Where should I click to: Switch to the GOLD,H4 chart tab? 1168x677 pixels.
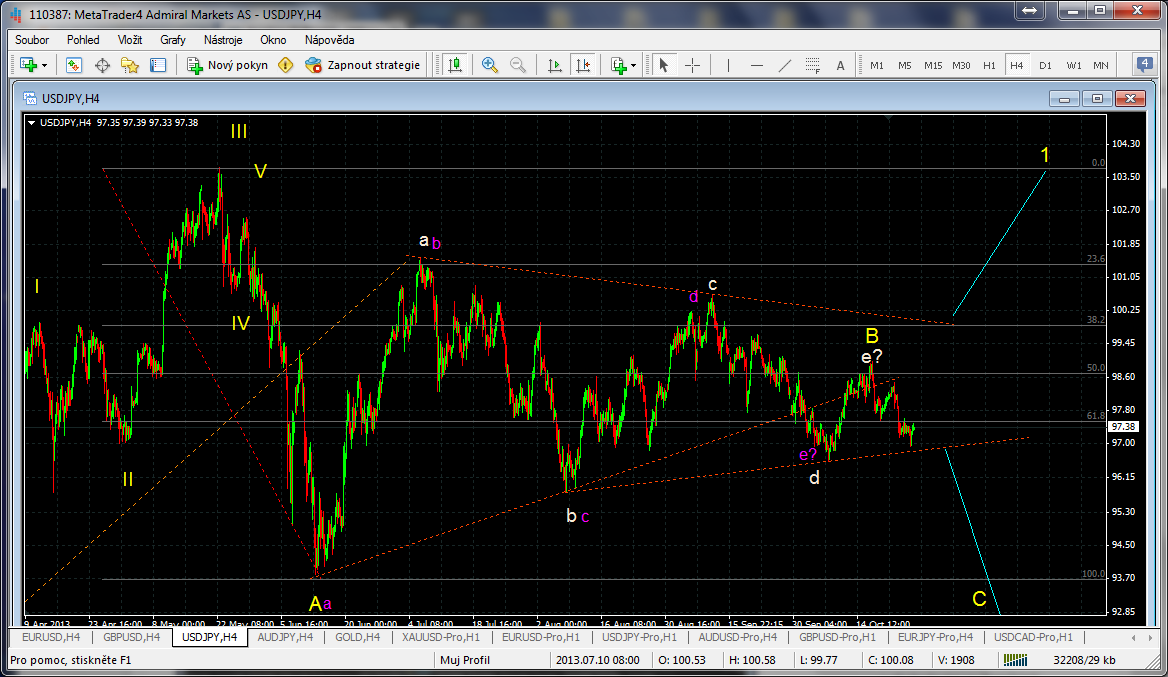point(355,636)
